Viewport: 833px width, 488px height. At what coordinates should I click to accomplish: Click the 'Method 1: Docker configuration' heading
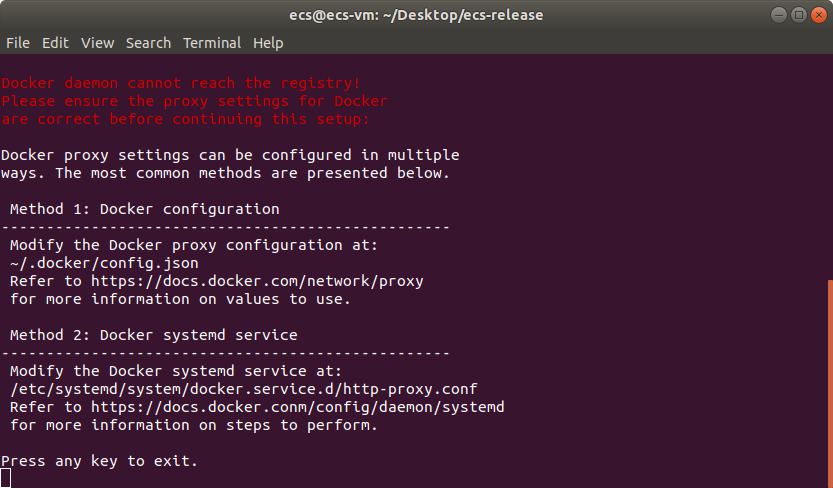(x=144, y=209)
